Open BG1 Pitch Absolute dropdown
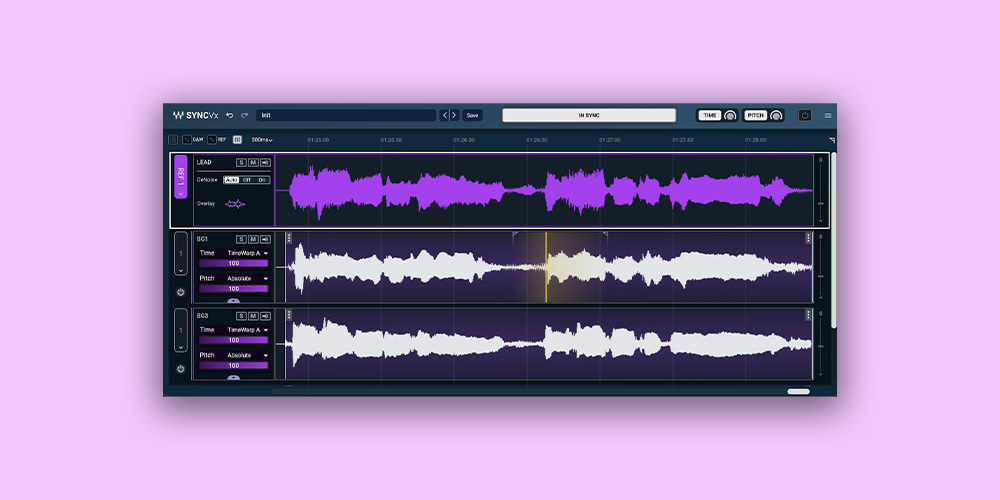The width and height of the screenshot is (1000, 500). click(x=247, y=279)
